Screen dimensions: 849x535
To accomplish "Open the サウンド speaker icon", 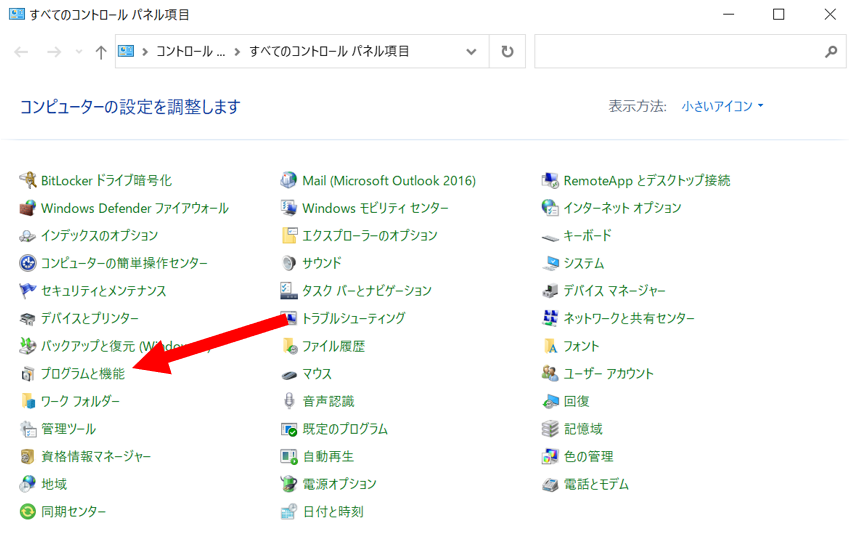I will (289, 263).
